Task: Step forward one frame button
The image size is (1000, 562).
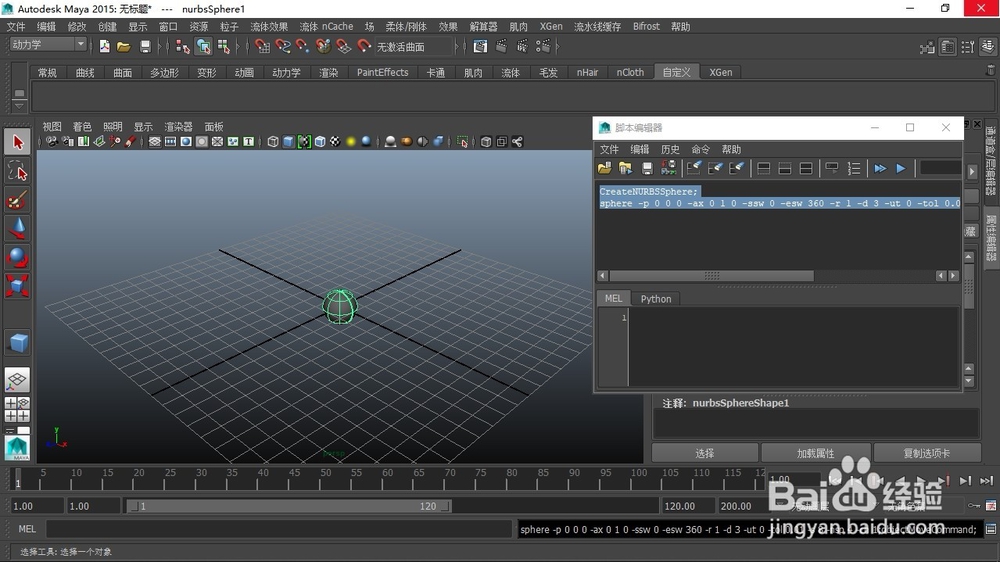Action: point(966,480)
